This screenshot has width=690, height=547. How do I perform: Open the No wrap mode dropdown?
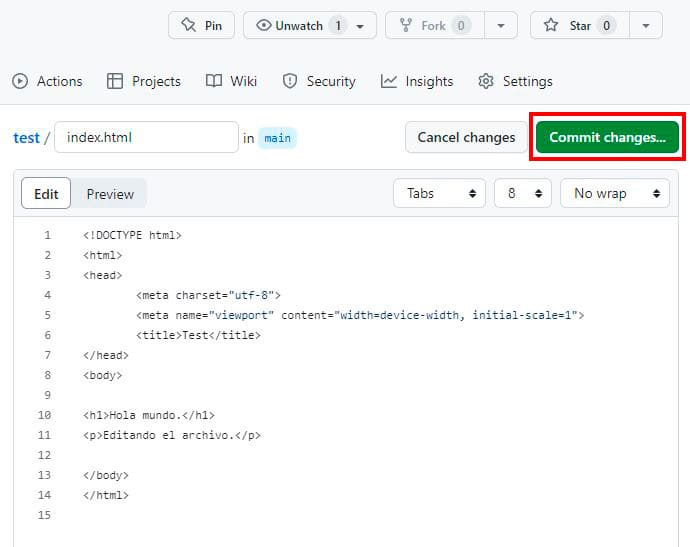614,193
